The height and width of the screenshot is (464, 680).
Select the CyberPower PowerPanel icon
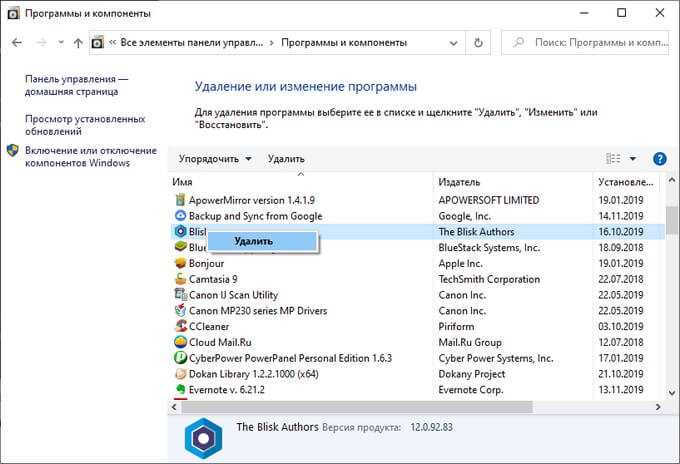[x=180, y=358]
